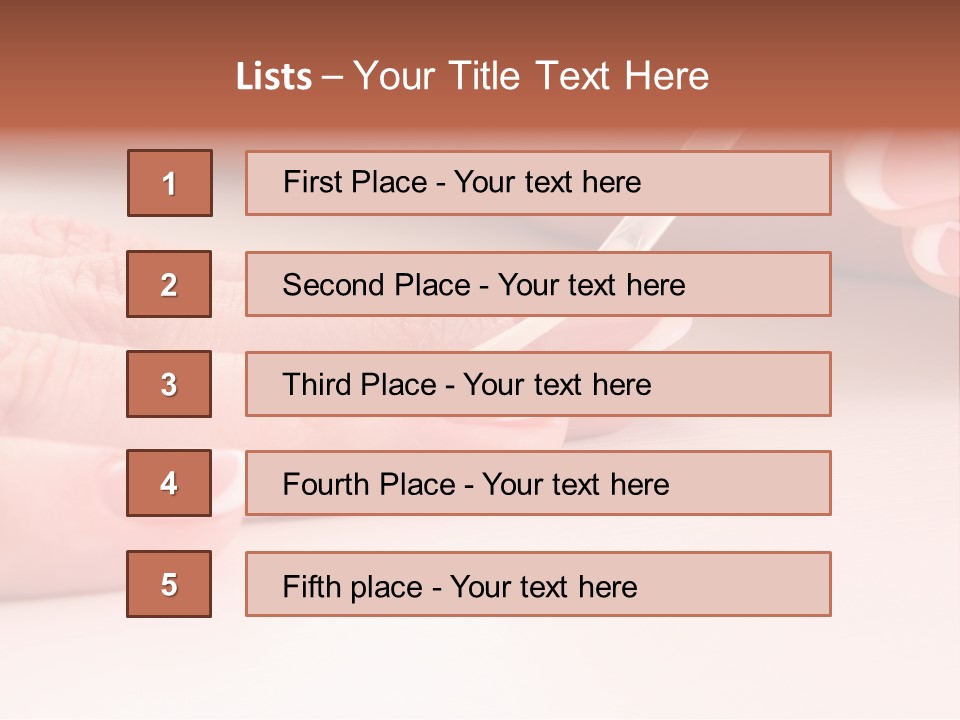Viewport: 960px width, 720px height.
Task: Click the First Place text bar
Action: 538,183
